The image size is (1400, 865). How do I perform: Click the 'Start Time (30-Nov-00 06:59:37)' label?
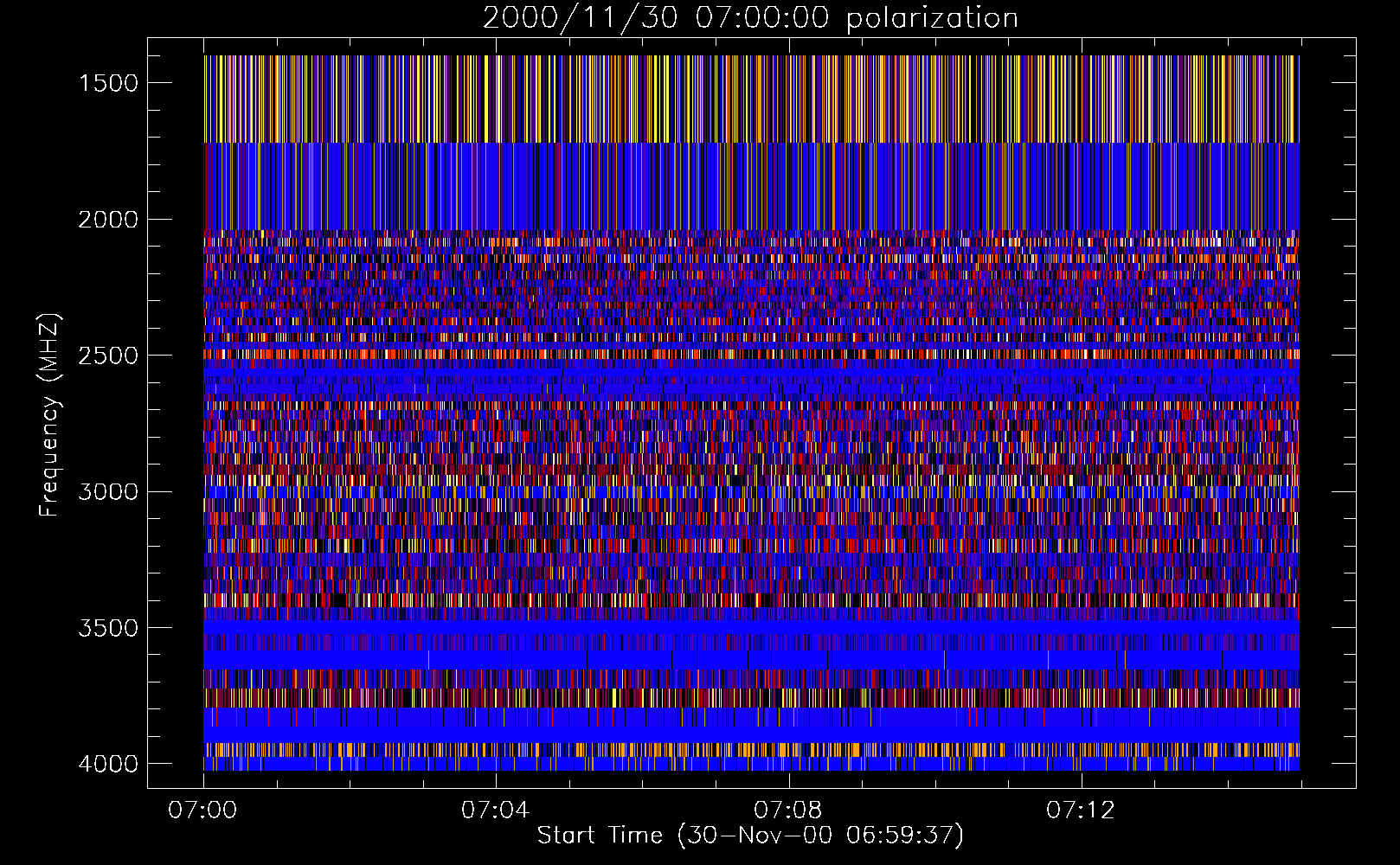click(750, 836)
